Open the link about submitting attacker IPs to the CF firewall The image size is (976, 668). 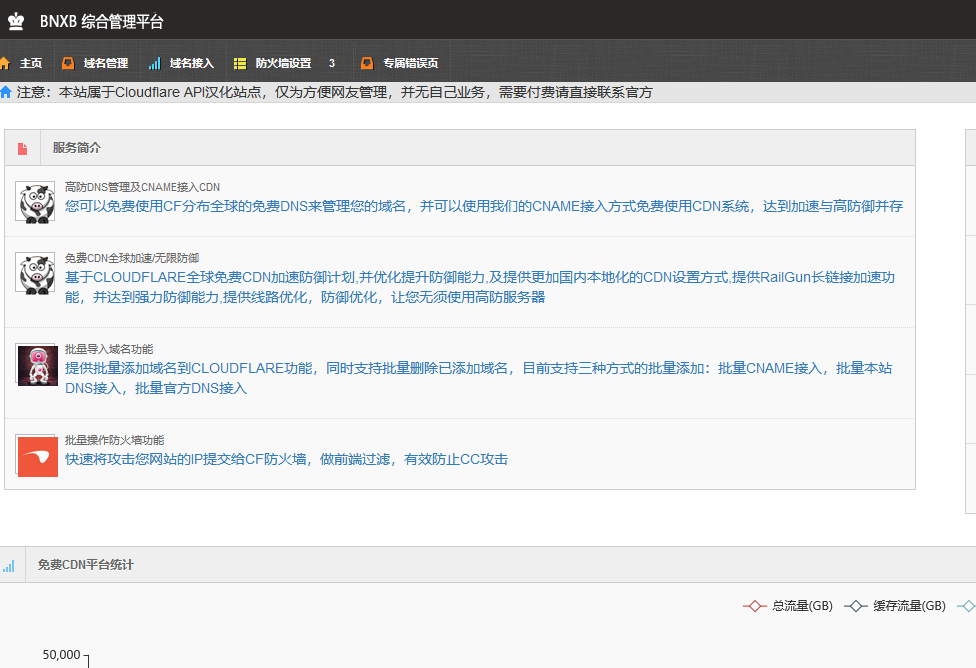pos(286,459)
